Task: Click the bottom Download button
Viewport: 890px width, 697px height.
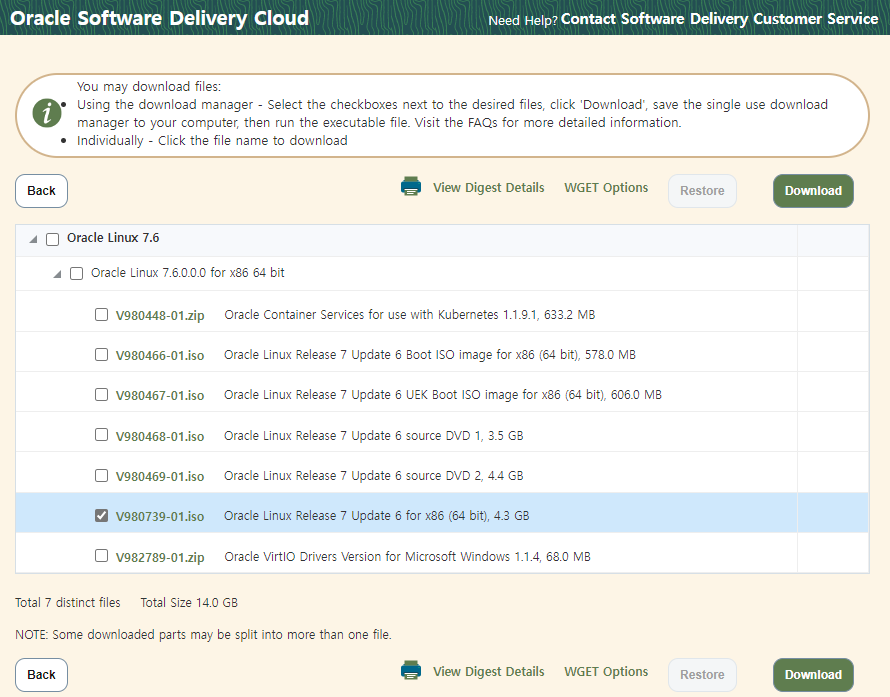Action: pos(813,675)
